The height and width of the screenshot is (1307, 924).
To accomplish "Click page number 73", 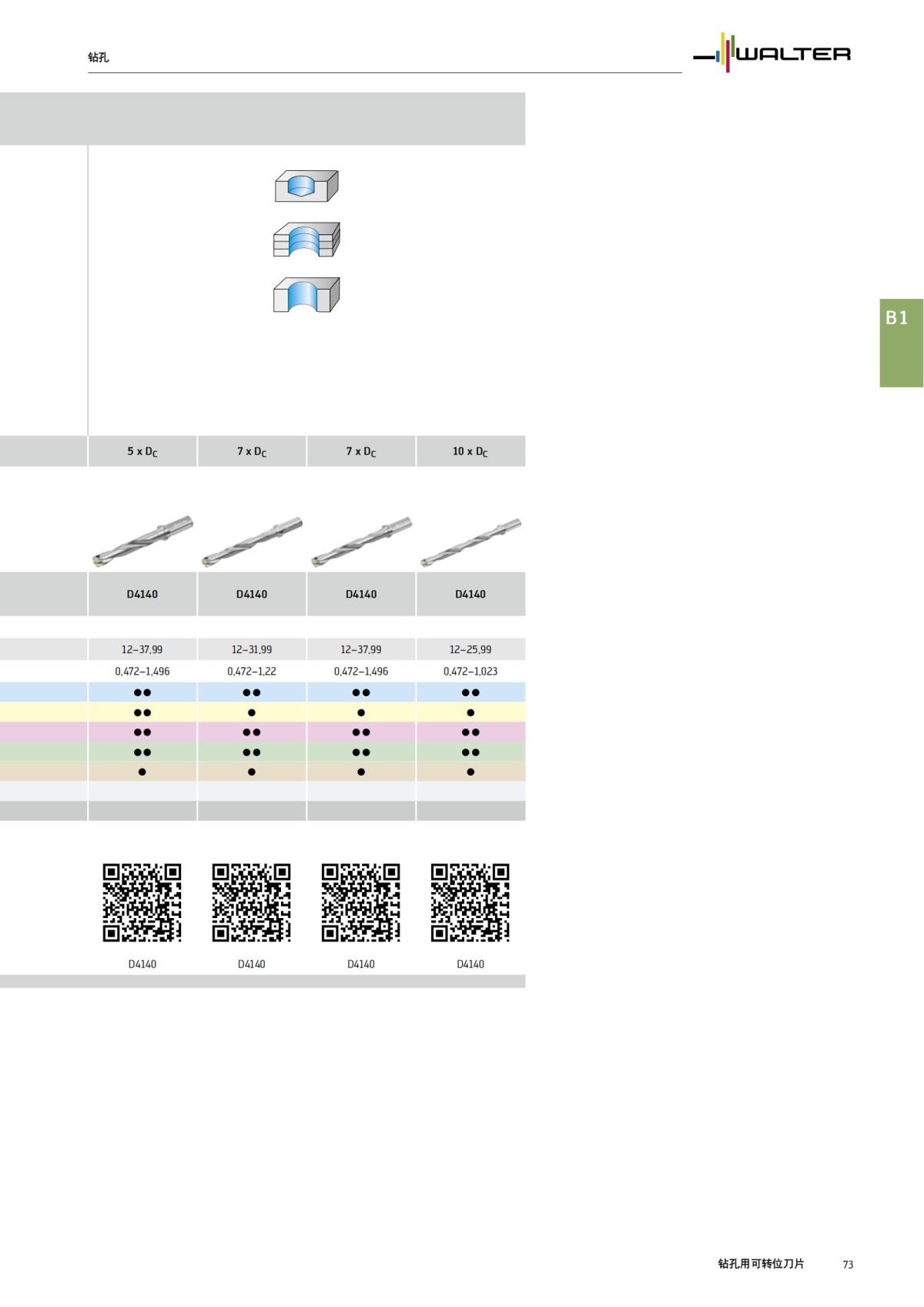I will (x=848, y=1265).
